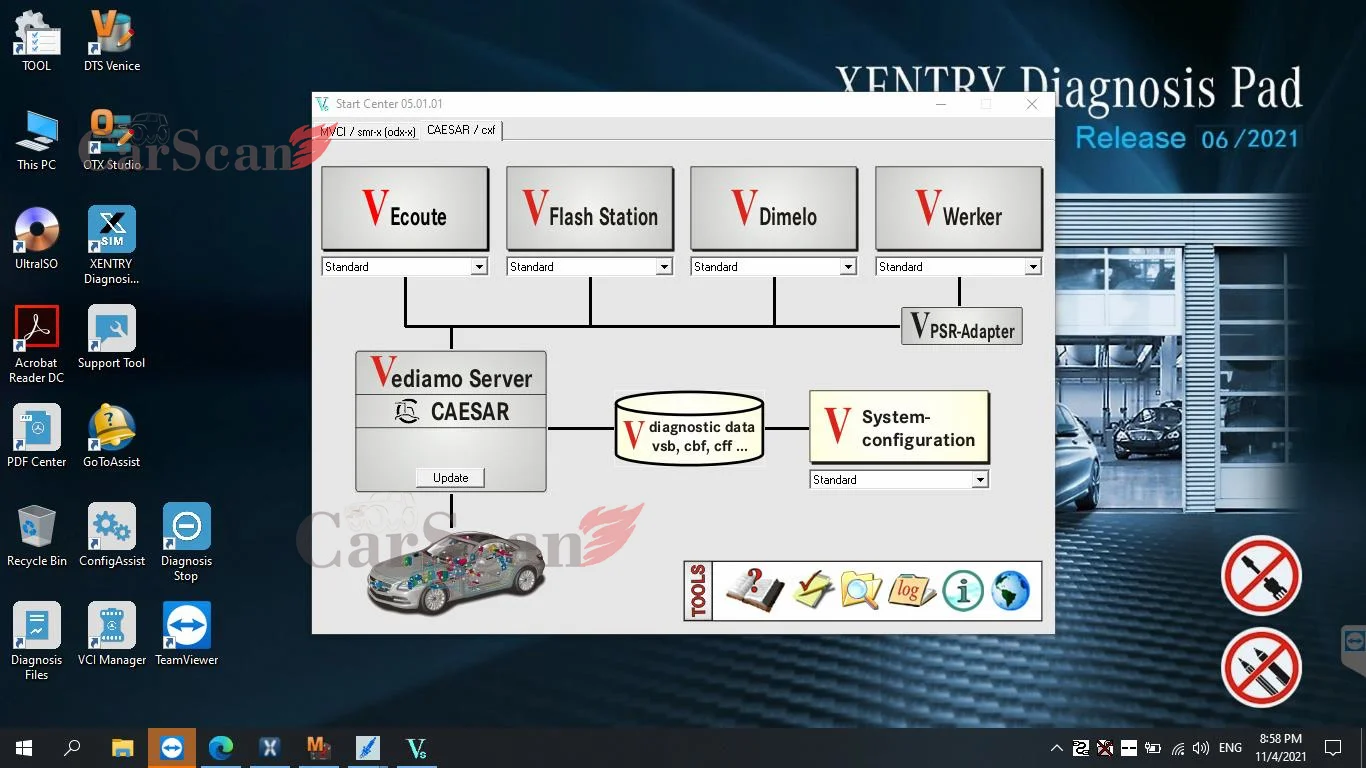Open the System-configuration button

[x=899, y=427]
